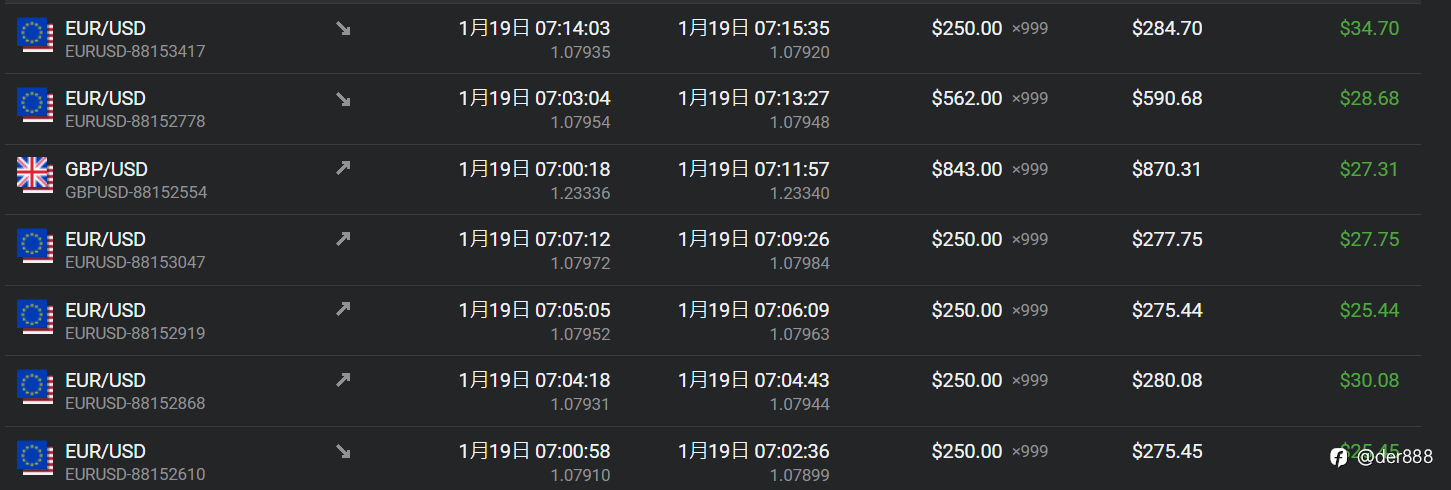Click the ×999 multiplier on the $843.00 trade
The height and width of the screenshot is (490, 1451).
point(1030,170)
